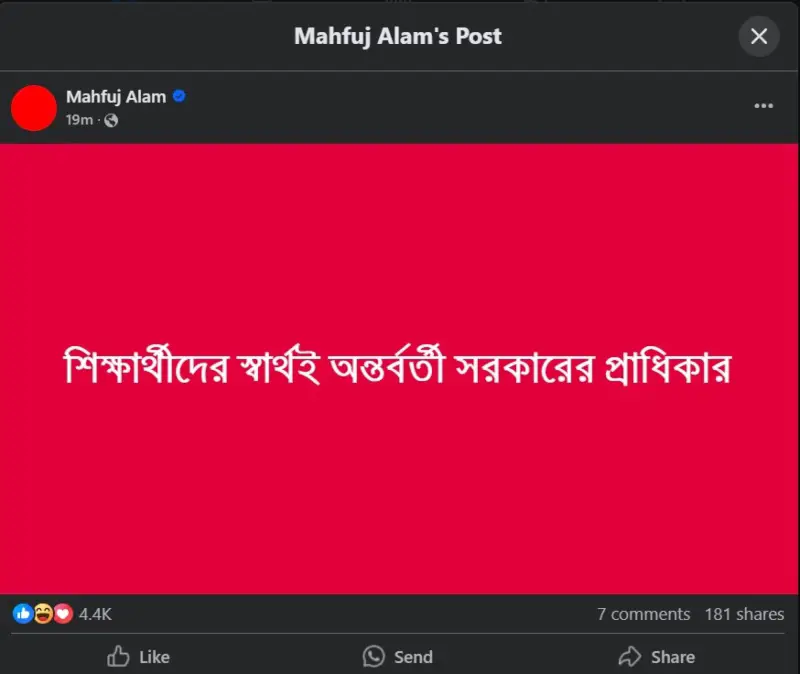Click the Share arrow icon

point(630,656)
